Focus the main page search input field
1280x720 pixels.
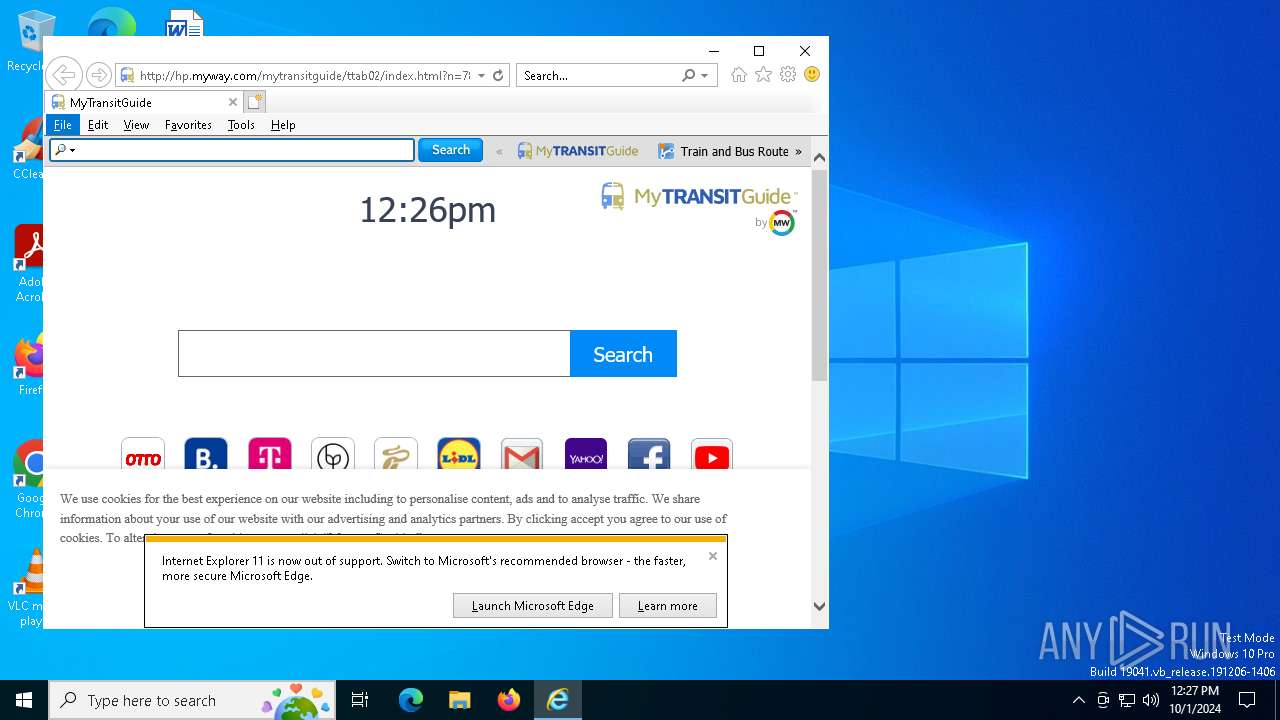coord(374,354)
